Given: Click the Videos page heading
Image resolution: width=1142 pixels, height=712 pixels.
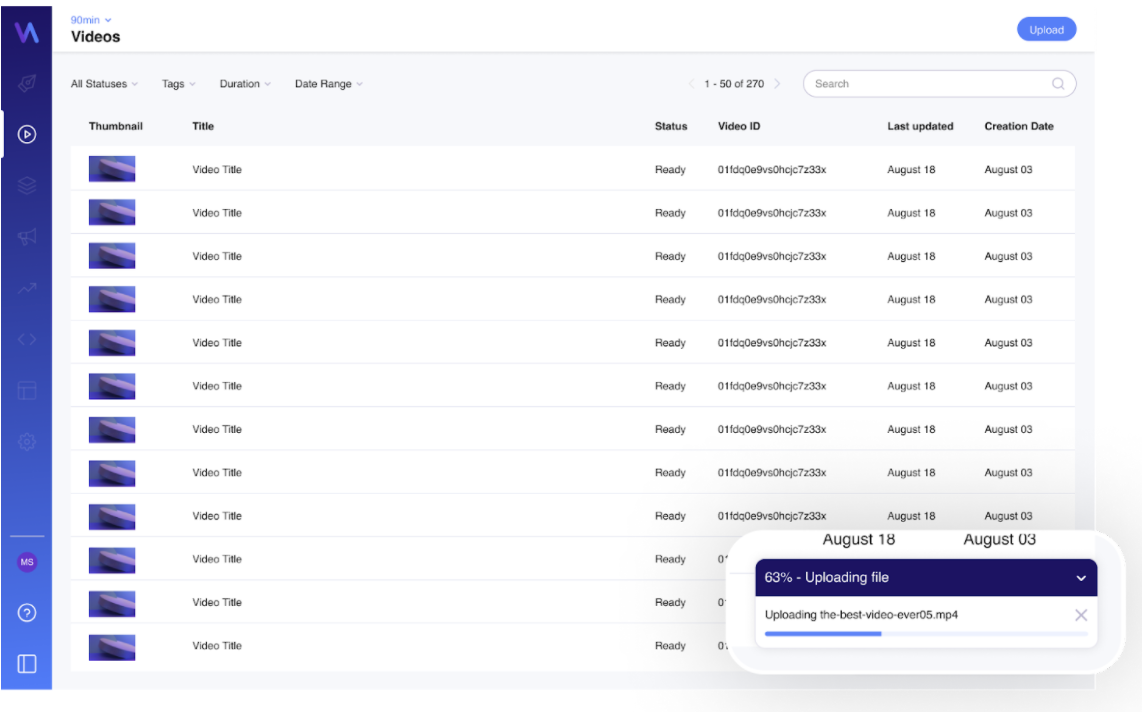Looking at the screenshot, I should (x=95, y=37).
